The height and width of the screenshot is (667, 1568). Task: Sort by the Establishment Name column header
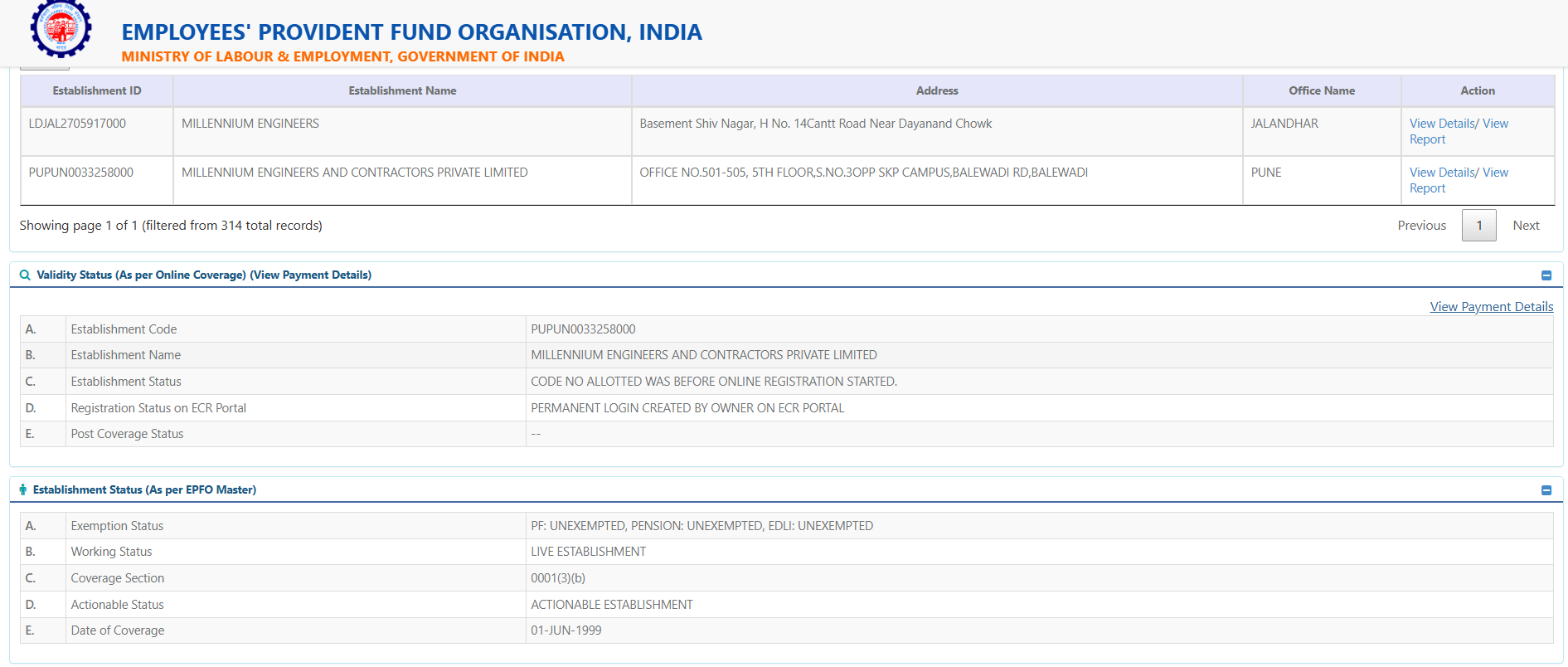pyautogui.click(x=402, y=91)
